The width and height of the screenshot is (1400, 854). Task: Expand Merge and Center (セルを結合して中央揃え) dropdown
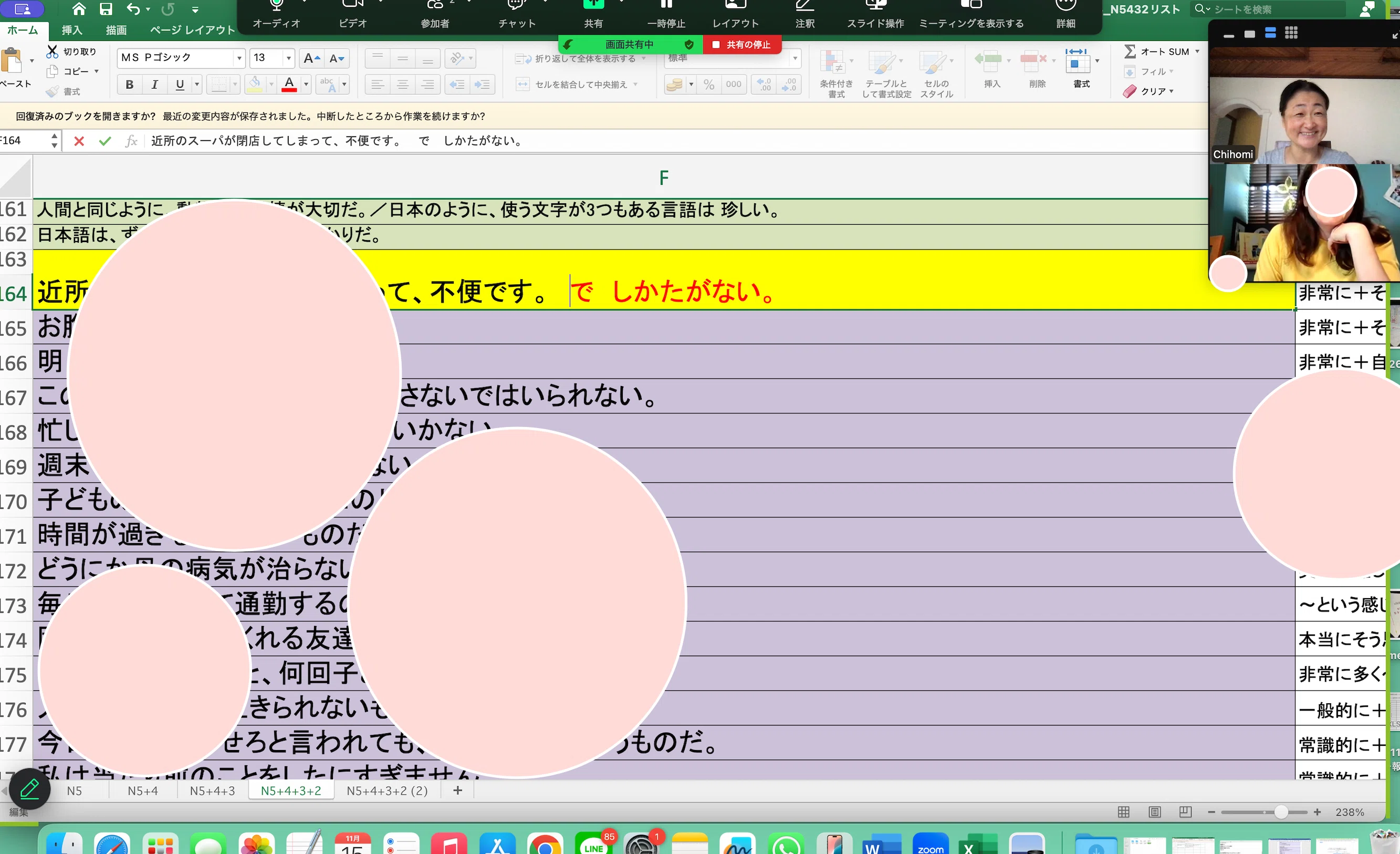pos(635,85)
